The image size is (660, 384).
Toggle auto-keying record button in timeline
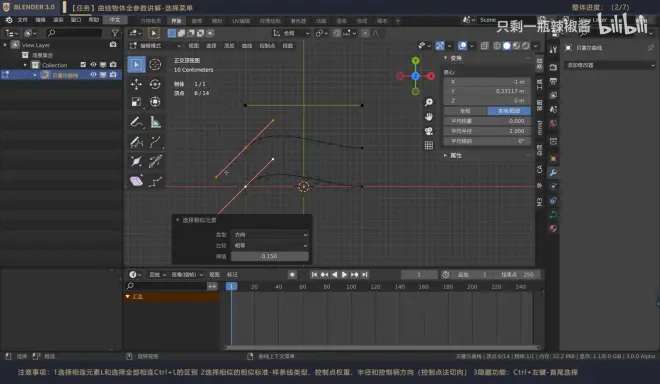pos(292,275)
